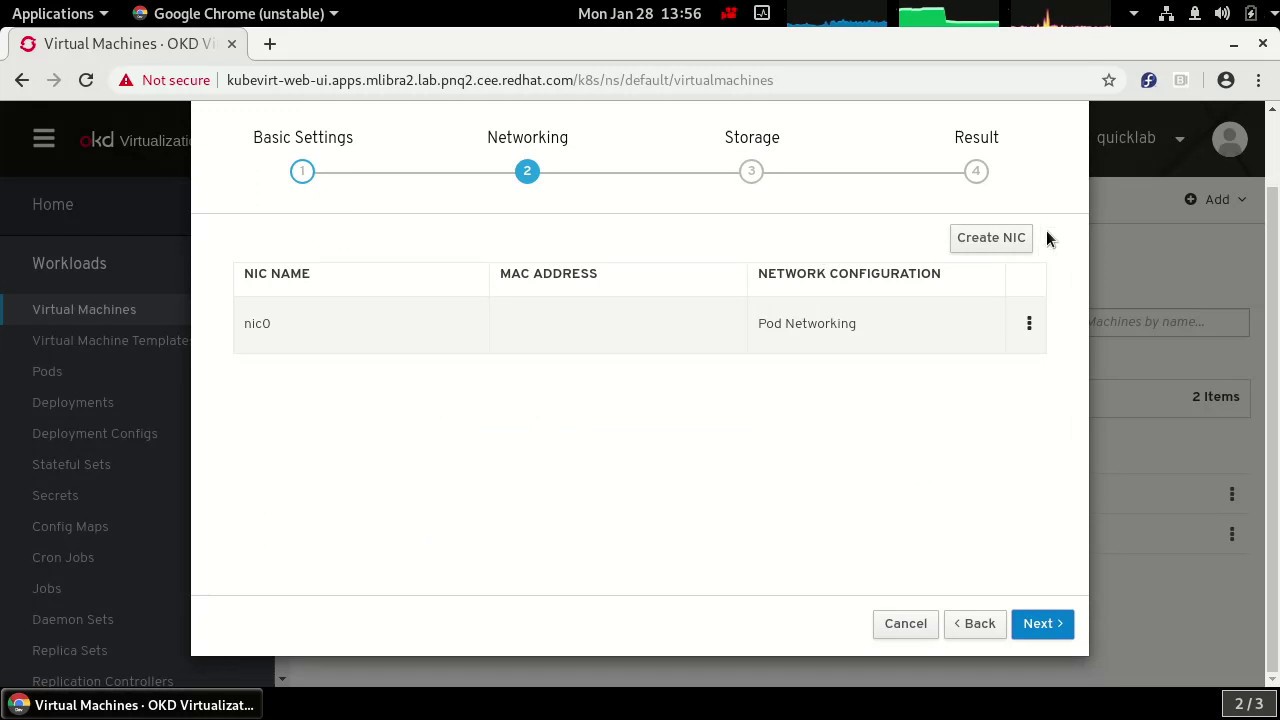Screen dimensions: 1280x720
Task: Open Cron Jobs in sidebar
Action: pyautogui.click(x=63, y=557)
